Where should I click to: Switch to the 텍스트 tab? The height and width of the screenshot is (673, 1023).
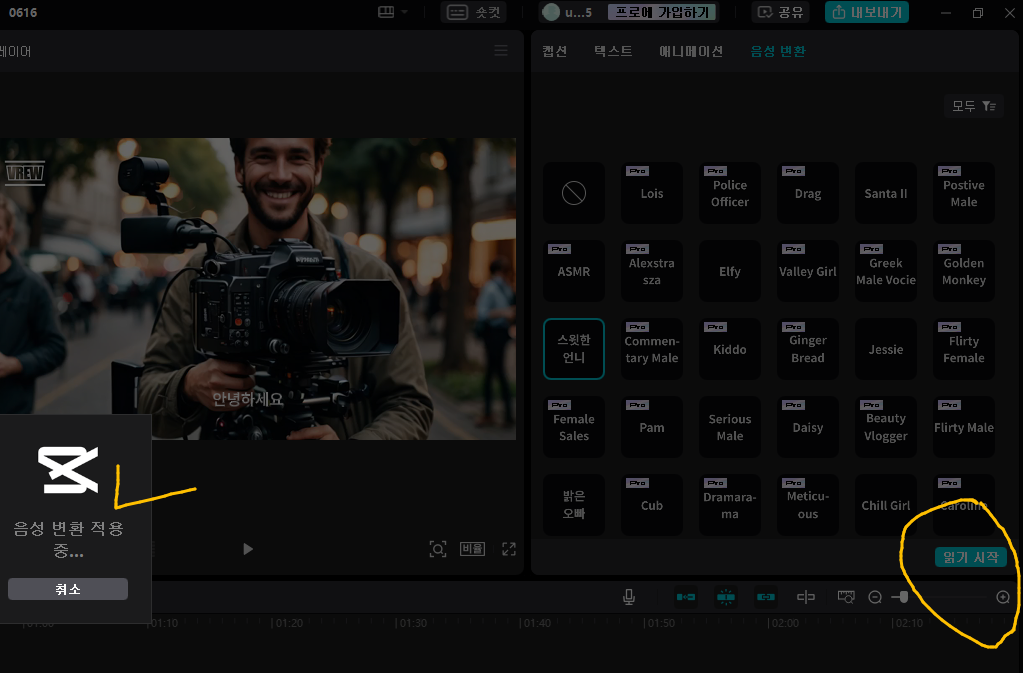click(x=613, y=51)
